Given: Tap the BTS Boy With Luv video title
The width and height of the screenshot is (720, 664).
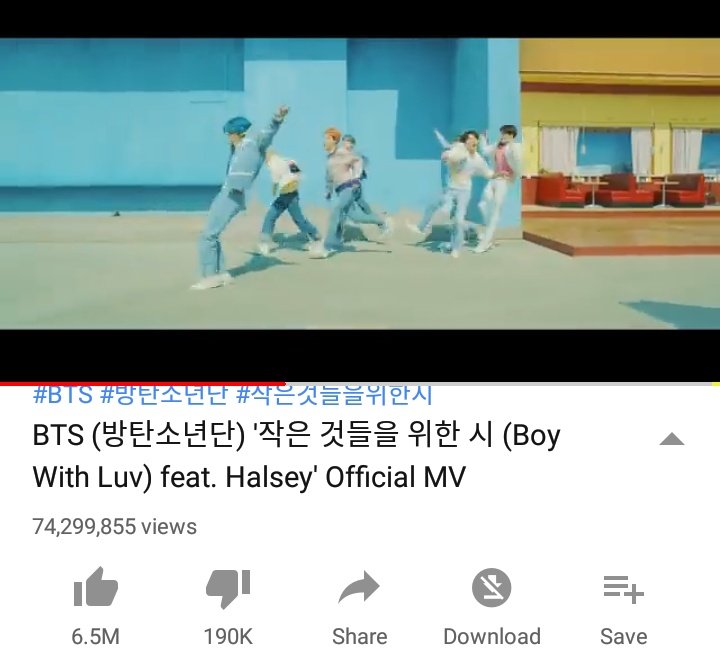Looking at the screenshot, I should coord(297,456).
